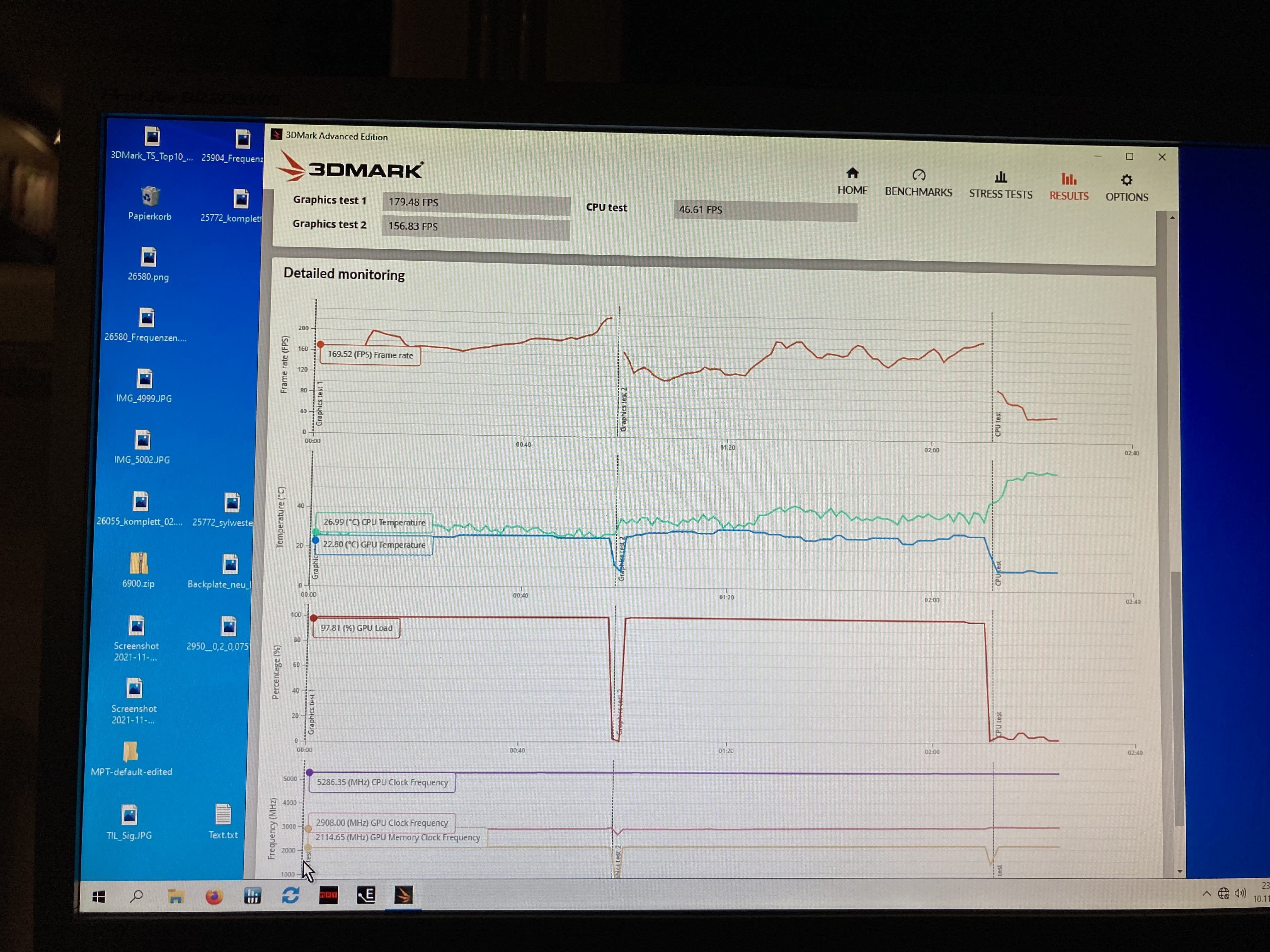1270x952 pixels.
Task: Select the Text.txt desktop file
Action: [x=223, y=822]
